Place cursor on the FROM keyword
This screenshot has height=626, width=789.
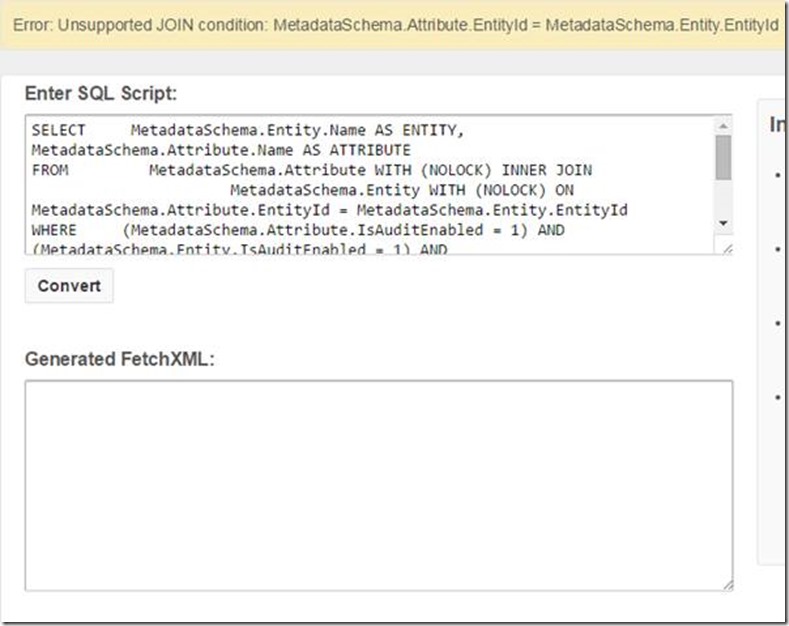[49, 170]
